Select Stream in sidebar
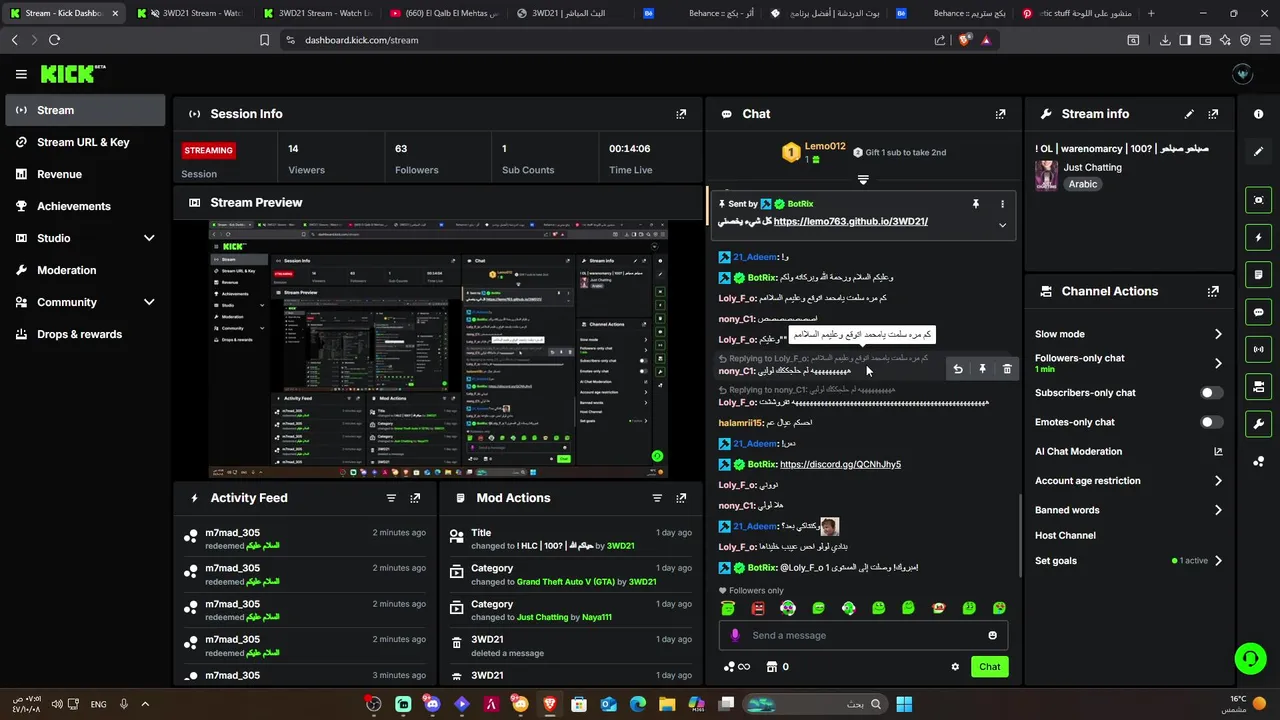The width and height of the screenshot is (1280, 720). point(85,110)
